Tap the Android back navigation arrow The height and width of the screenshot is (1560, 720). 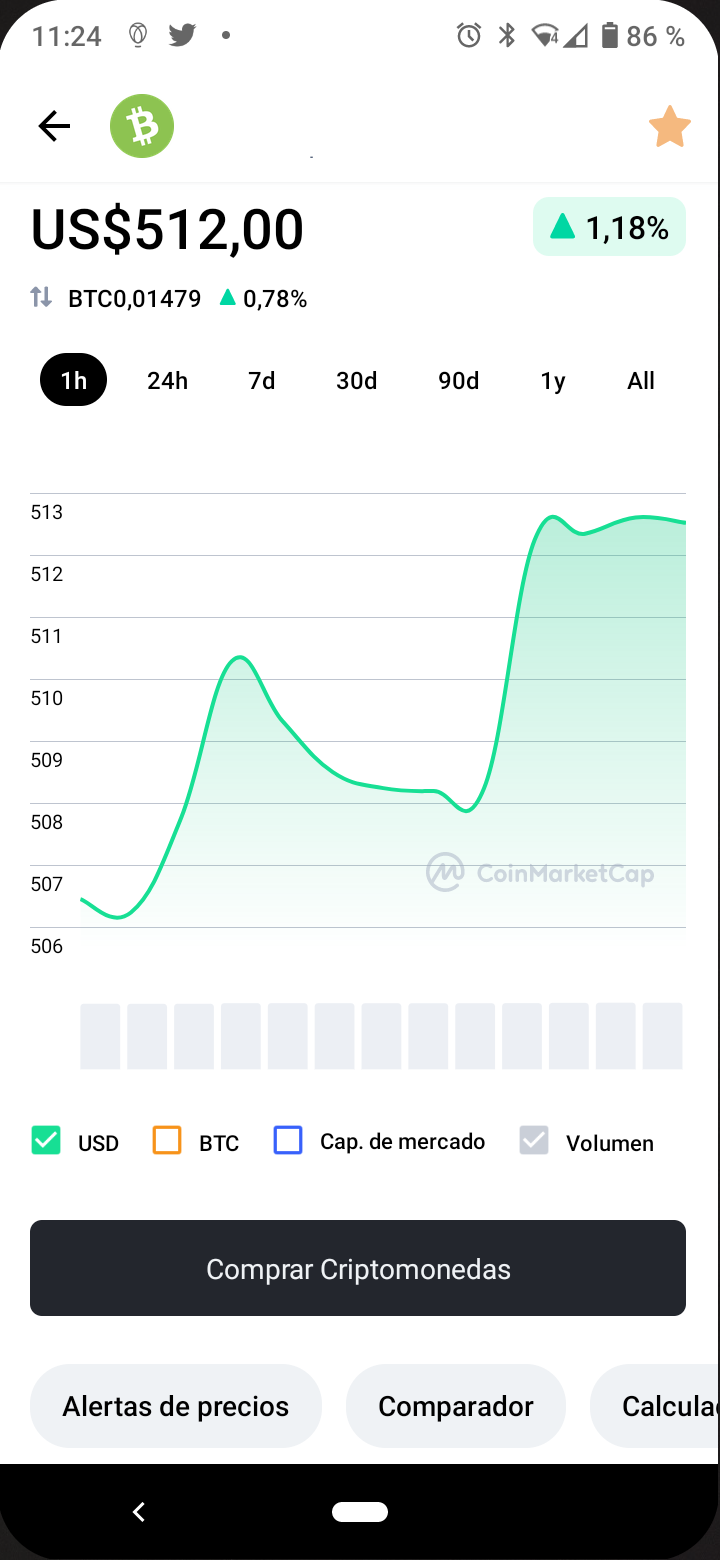[139, 1512]
